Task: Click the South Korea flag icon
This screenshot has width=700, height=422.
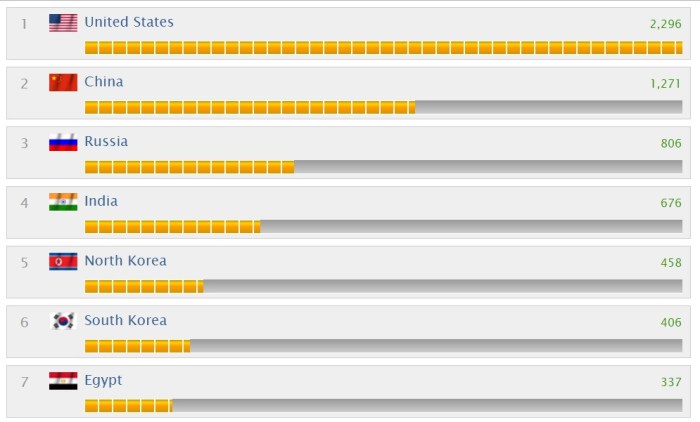Action: pyautogui.click(x=63, y=321)
